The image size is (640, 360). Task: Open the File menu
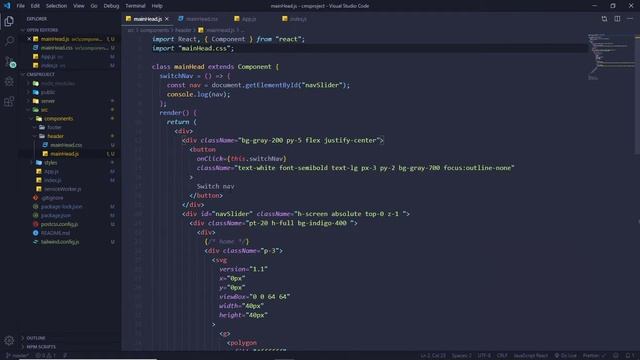(x=20, y=6)
